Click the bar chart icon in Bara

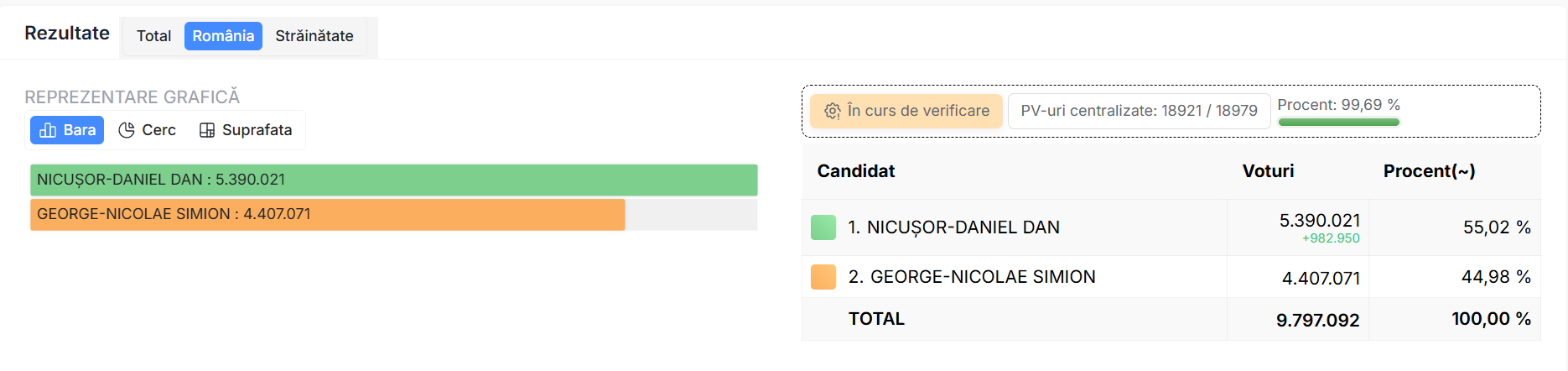click(x=48, y=130)
